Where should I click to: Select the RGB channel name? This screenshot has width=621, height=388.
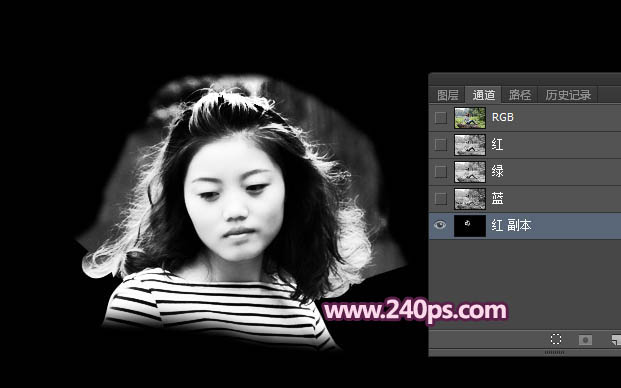pyautogui.click(x=503, y=117)
